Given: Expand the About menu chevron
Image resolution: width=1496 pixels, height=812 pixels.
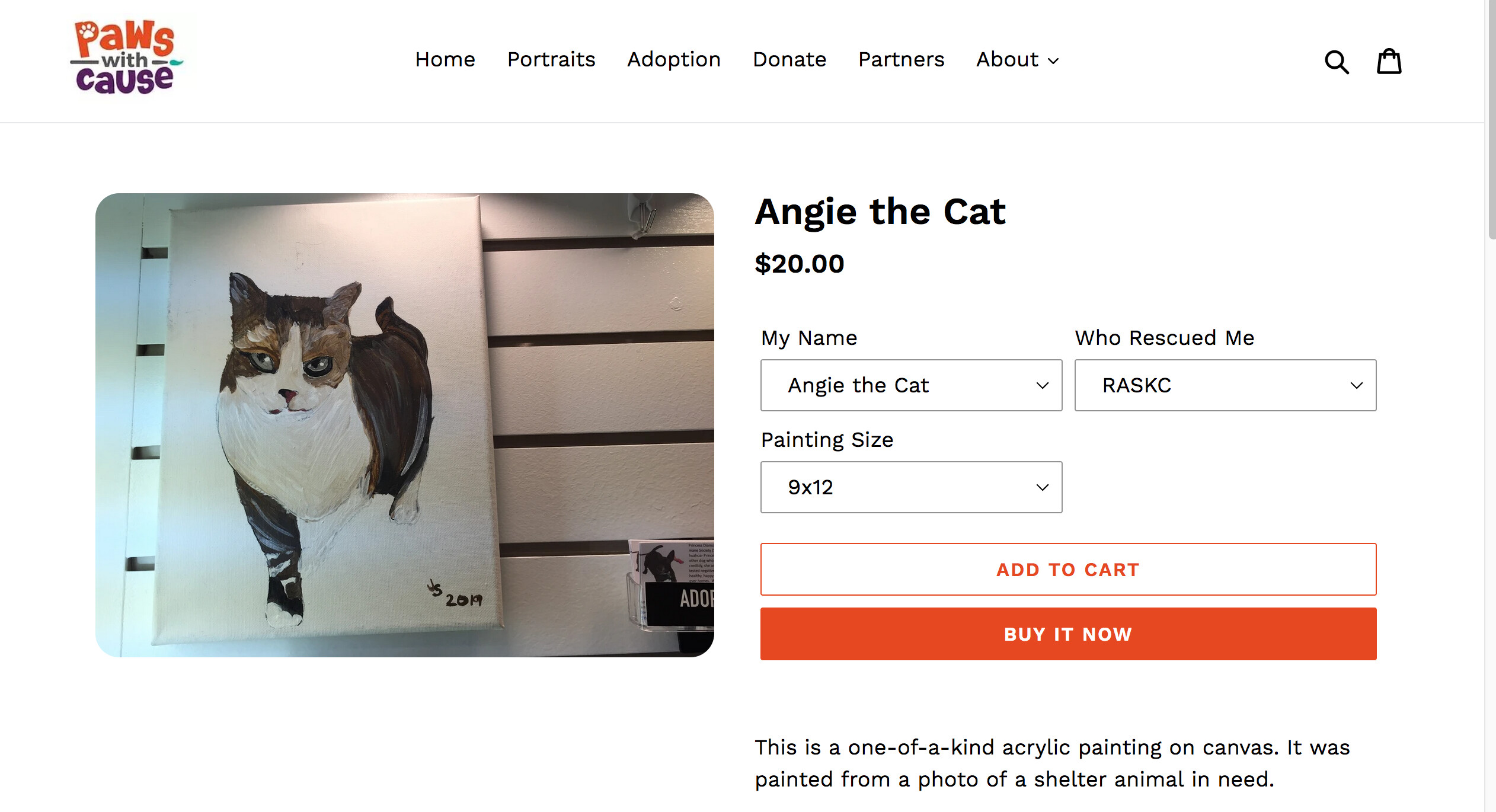Looking at the screenshot, I should 1053,60.
